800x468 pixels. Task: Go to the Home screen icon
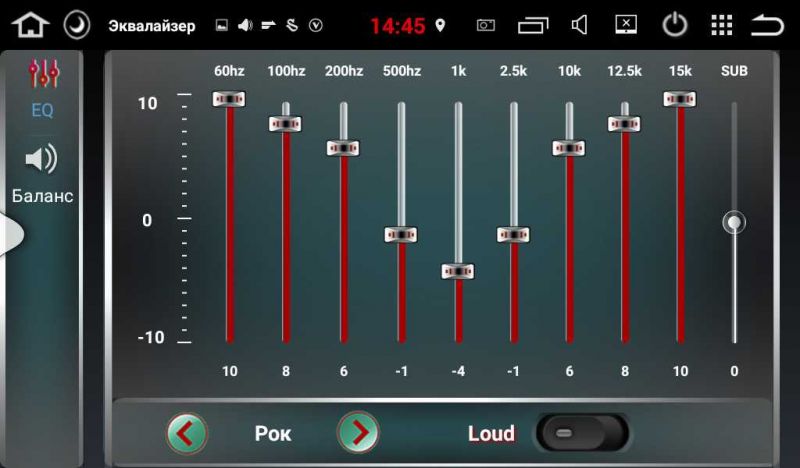pos(31,25)
